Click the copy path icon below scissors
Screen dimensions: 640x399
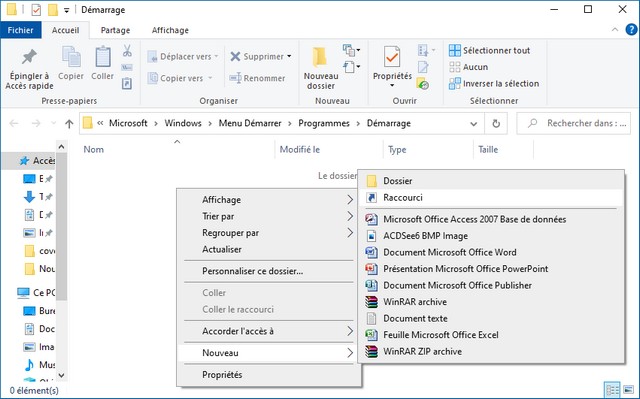click(127, 67)
